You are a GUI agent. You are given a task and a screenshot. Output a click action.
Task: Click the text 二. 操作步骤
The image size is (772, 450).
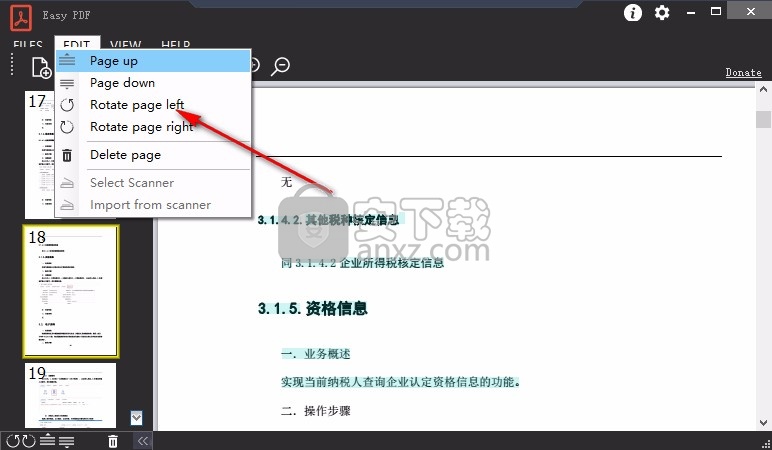[x=316, y=411]
